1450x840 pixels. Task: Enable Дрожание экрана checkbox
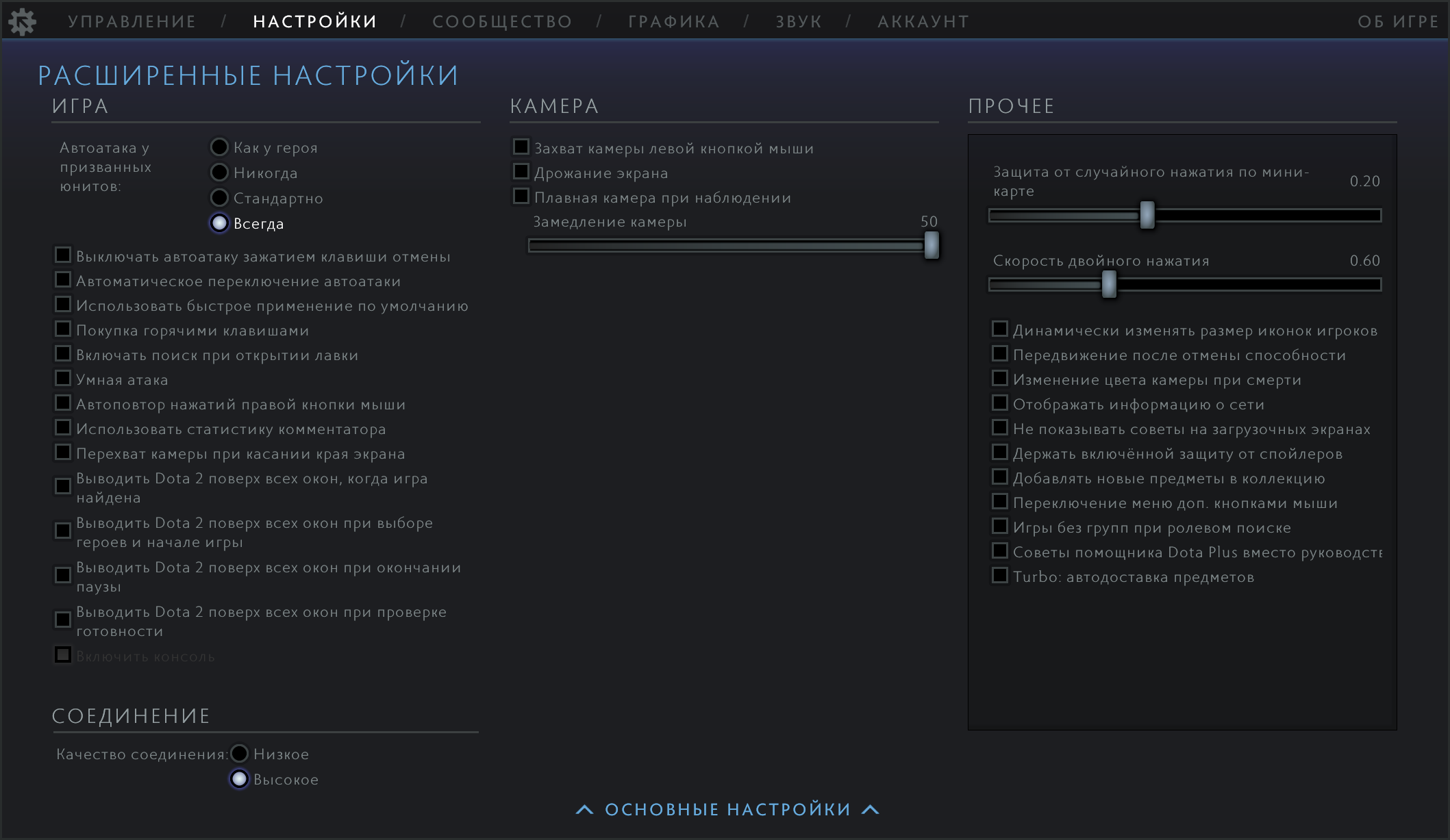coord(521,172)
